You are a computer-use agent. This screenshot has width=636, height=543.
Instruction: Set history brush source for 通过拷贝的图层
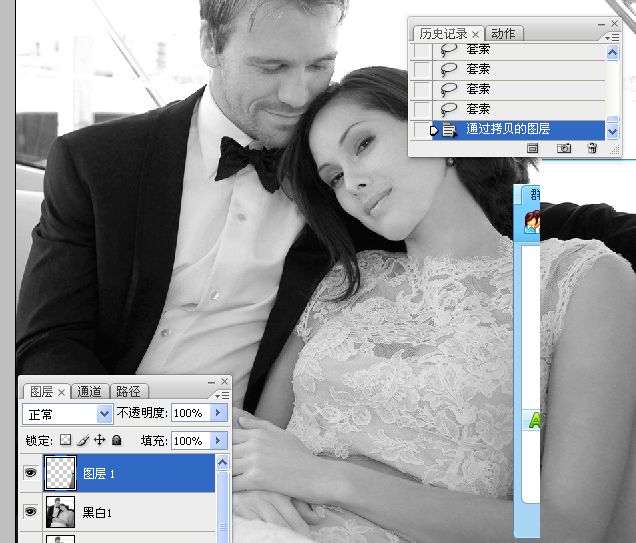click(x=421, y=130)
